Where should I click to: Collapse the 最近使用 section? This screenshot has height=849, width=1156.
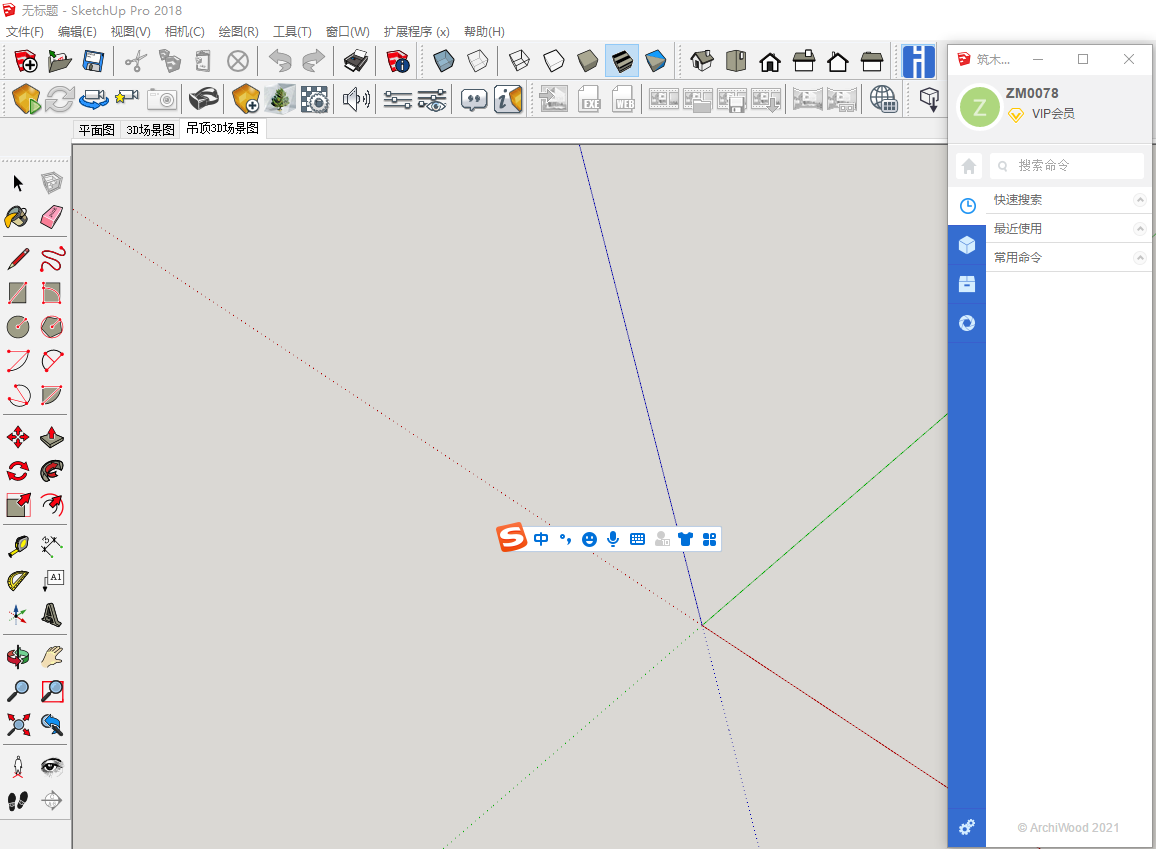[x=1139, y=228]
